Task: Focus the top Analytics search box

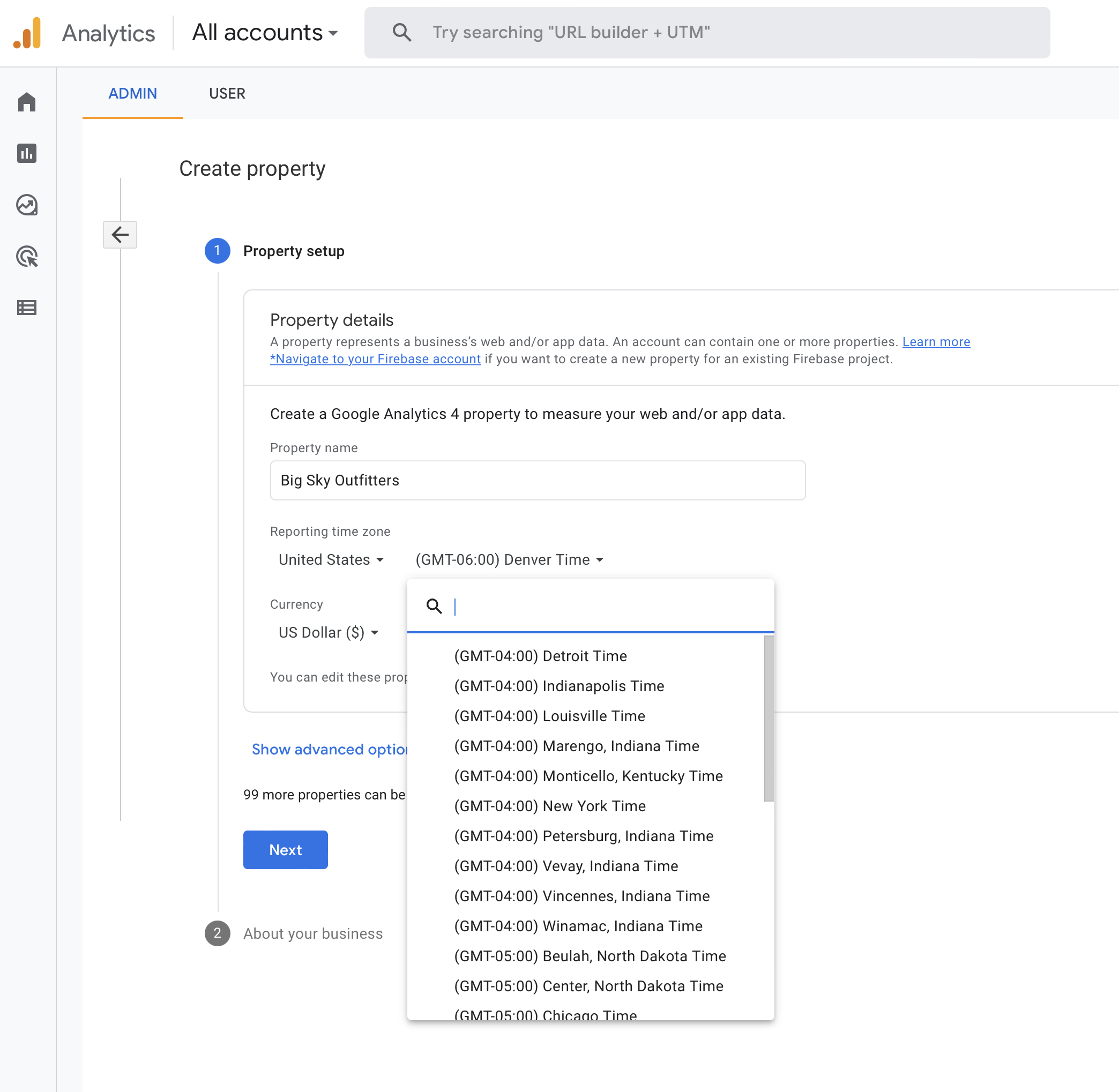Action: click(707, 33)
